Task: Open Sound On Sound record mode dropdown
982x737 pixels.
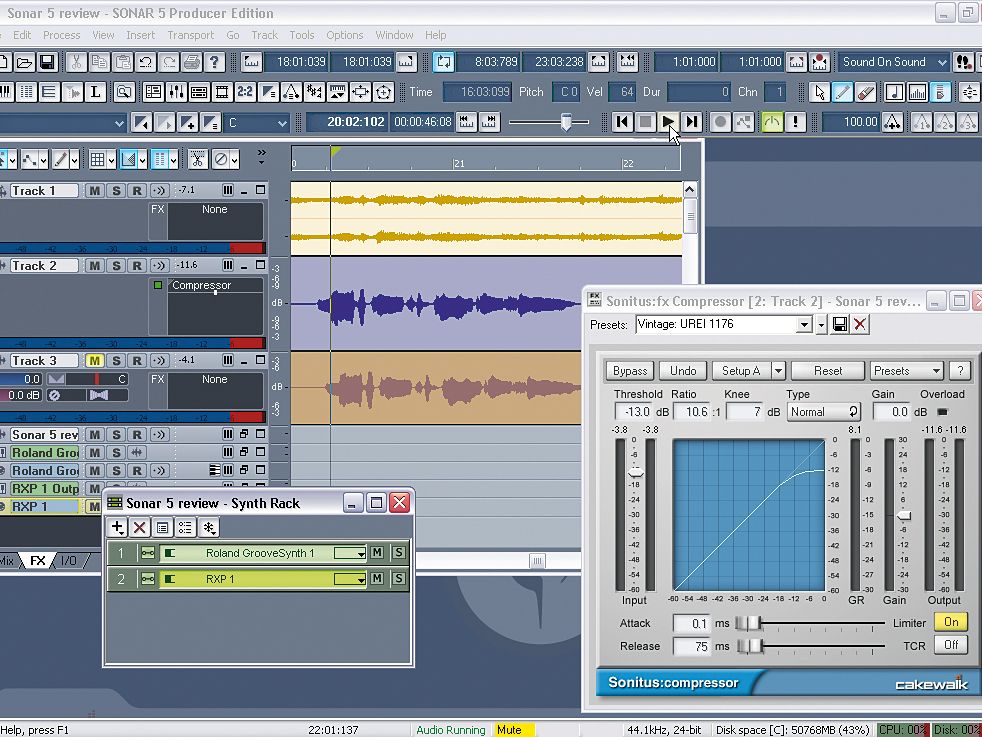Action: 942,62
